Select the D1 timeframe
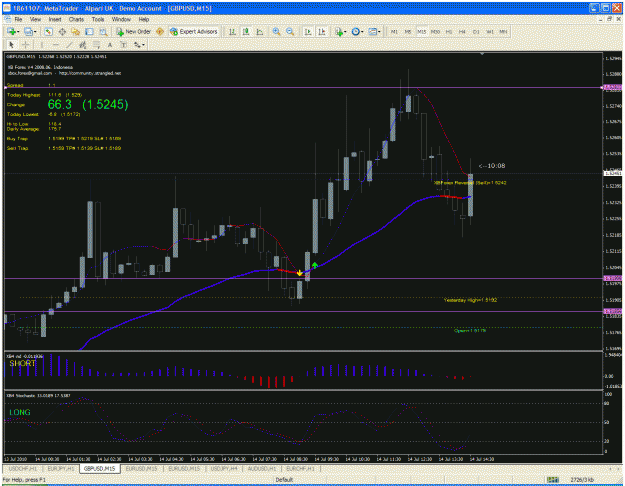 [476, 31]
